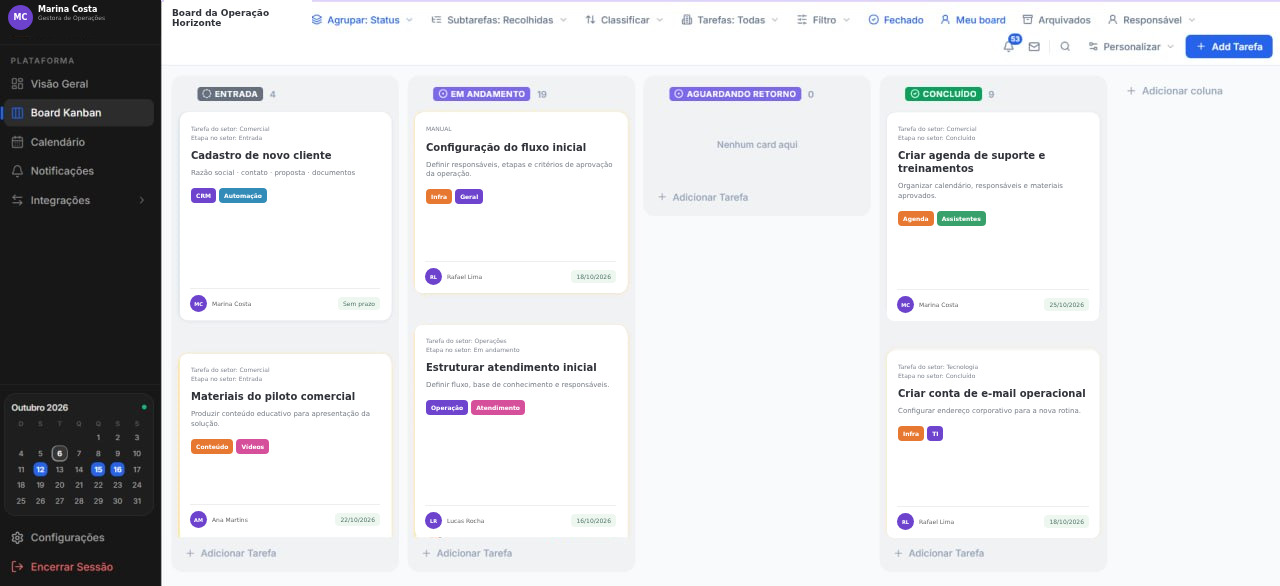
Task: Click Adicionar coluna
Action: pos(1174,91)
